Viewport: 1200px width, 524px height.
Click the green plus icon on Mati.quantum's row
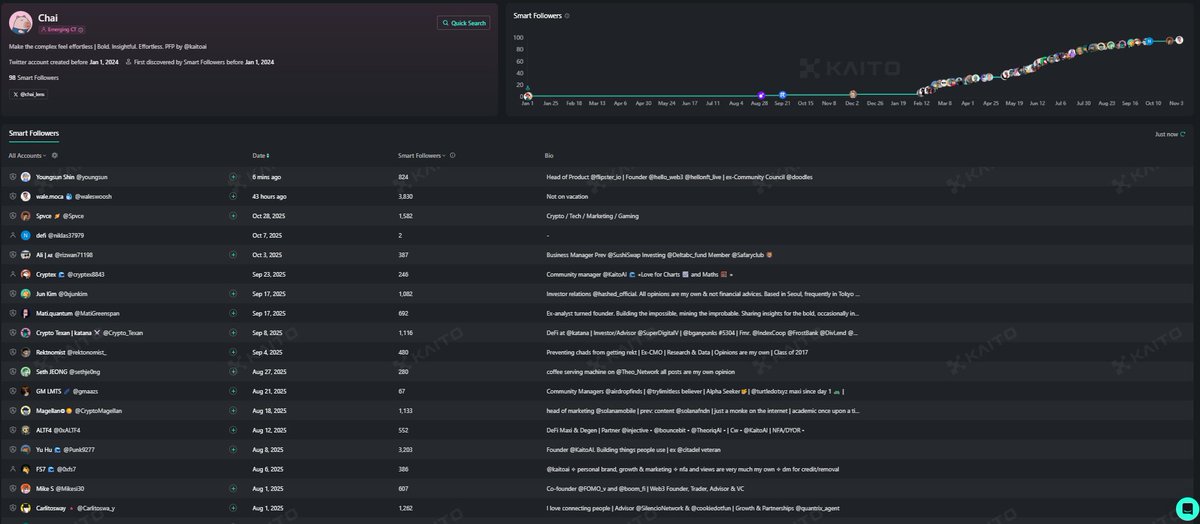coord(233,313)
